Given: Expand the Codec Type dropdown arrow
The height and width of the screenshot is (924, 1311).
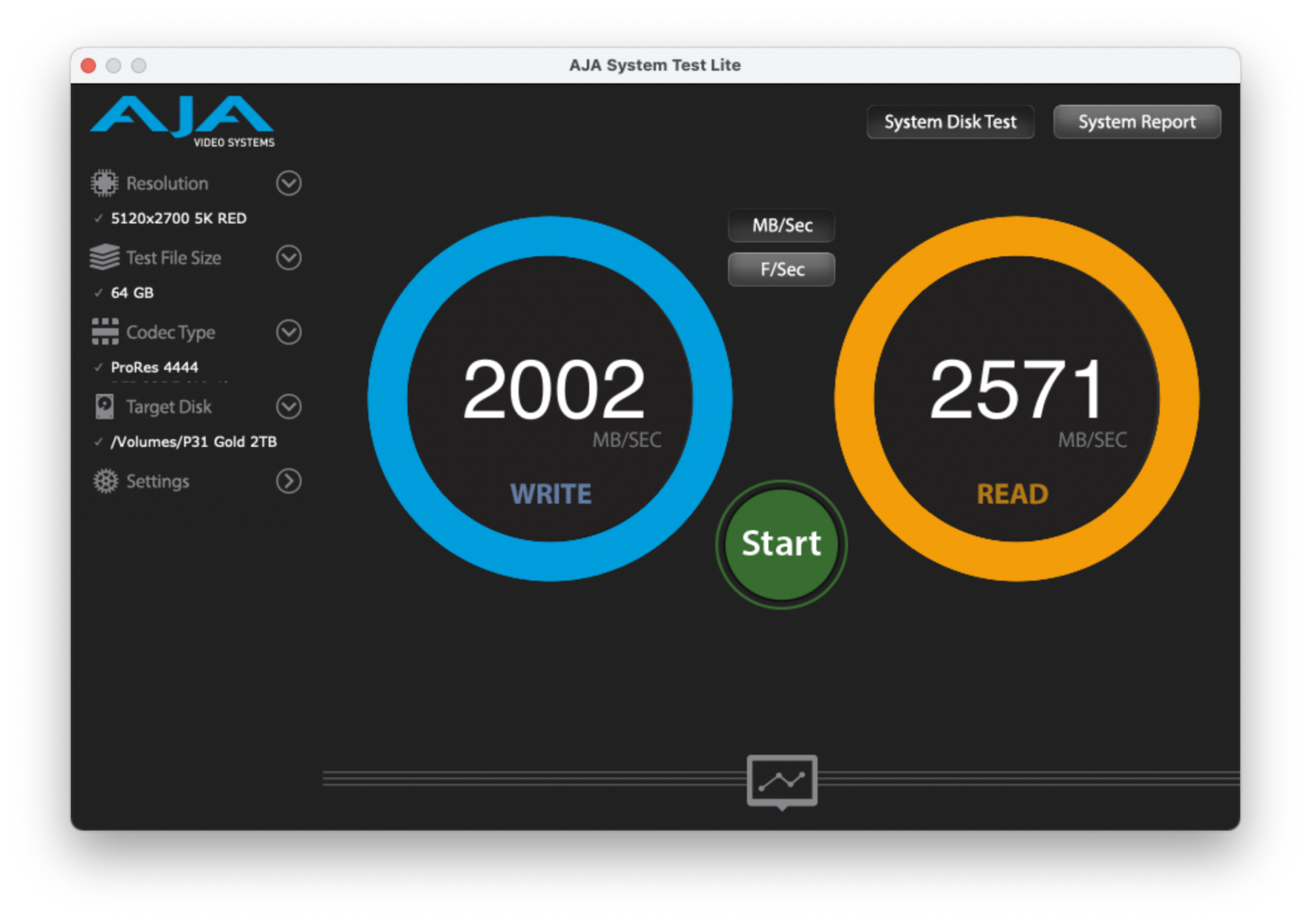Looking at the screenshot, I should (288, 332).
